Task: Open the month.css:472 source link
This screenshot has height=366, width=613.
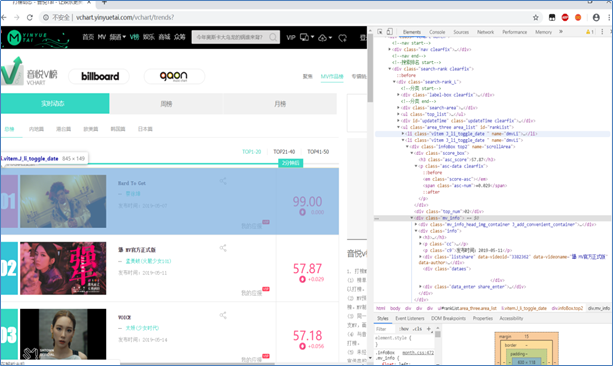Action: click(x=418, y=353)
